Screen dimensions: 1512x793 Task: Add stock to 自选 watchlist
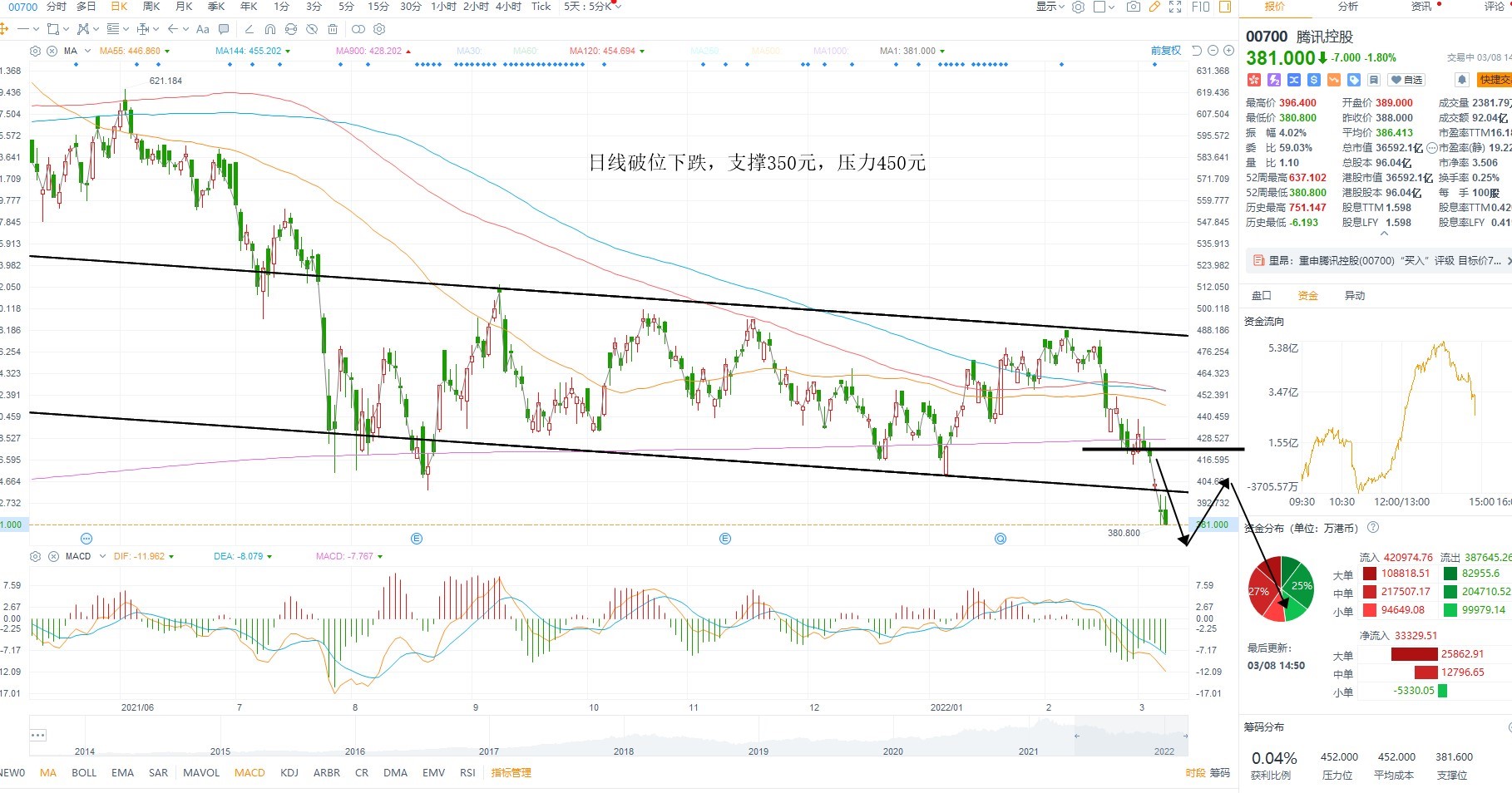click(1407, 80)
